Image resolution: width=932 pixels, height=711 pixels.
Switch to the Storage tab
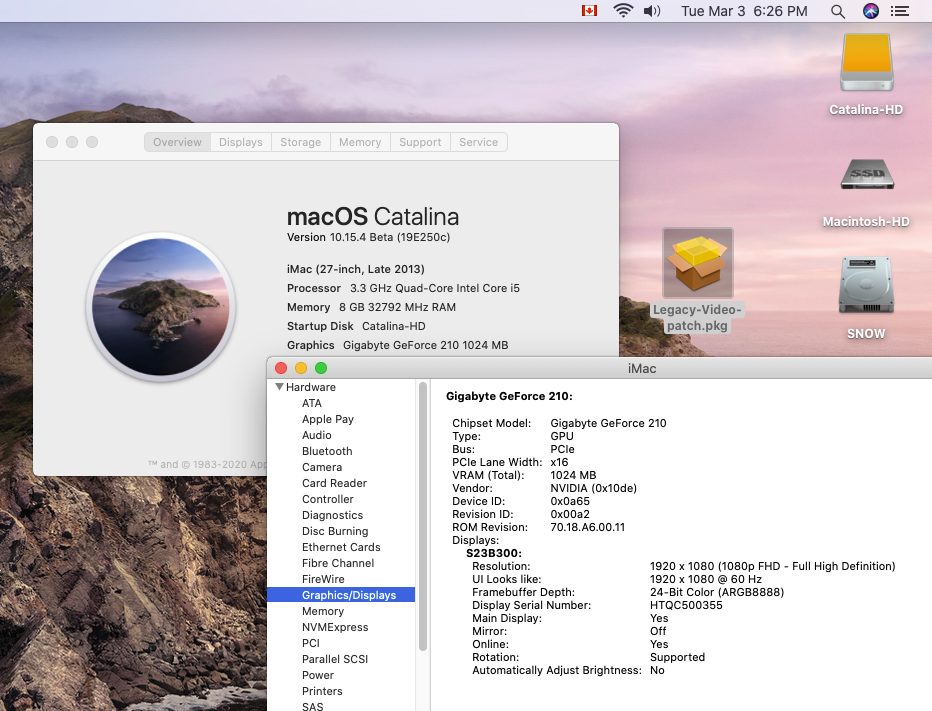301,142
